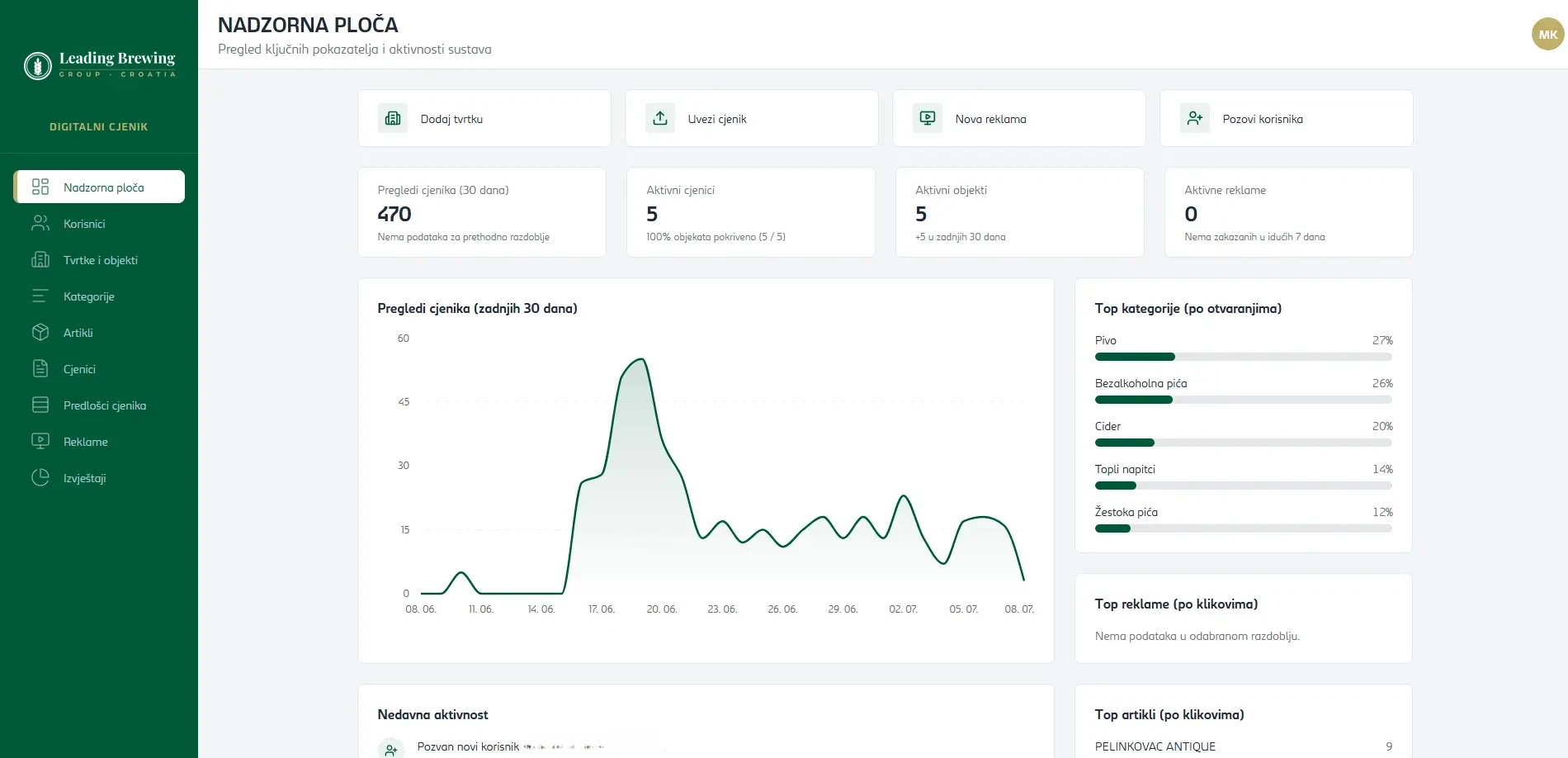Click the Pozvan novi korisnik activity entry
Screen dimensions: 1568x758
[706, 746]
